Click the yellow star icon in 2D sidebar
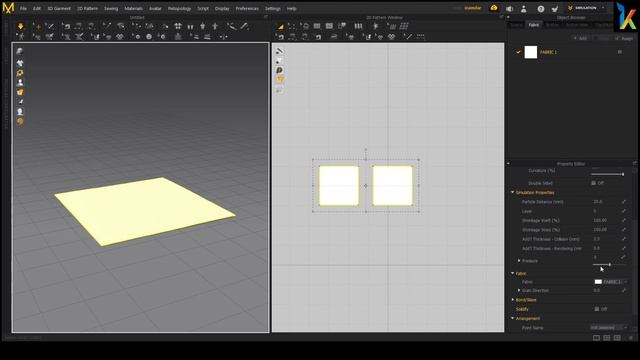The height and width of the screenshot is (360, 640). pyautogui.click(x=279, y=79)
